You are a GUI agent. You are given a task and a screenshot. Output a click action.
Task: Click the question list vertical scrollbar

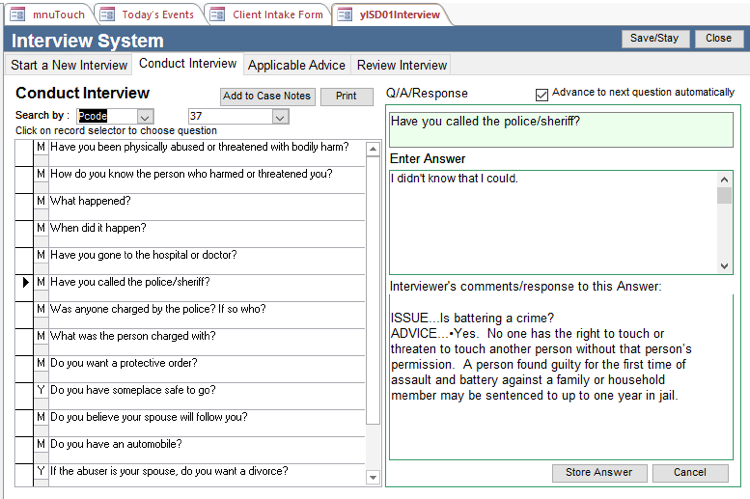tap(373, 300)
